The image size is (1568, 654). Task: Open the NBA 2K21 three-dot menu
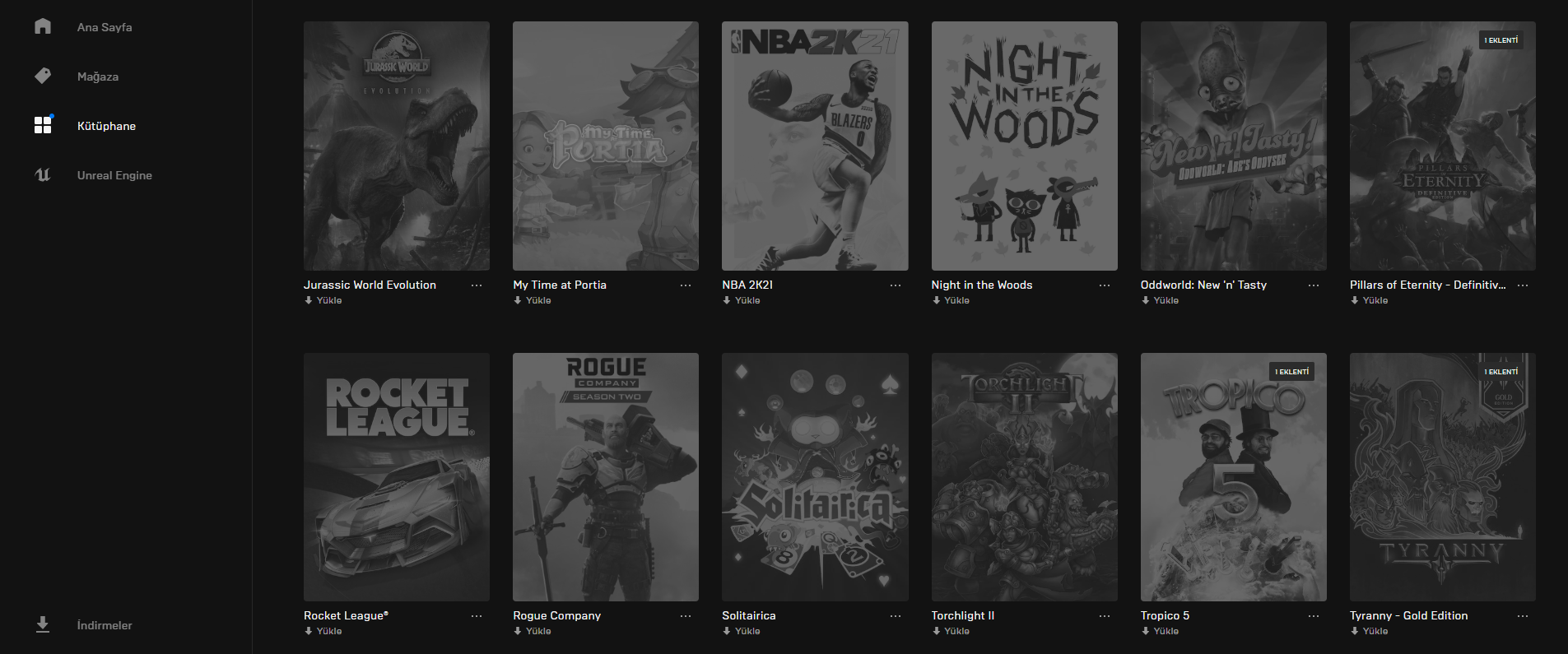pos(896,285)
